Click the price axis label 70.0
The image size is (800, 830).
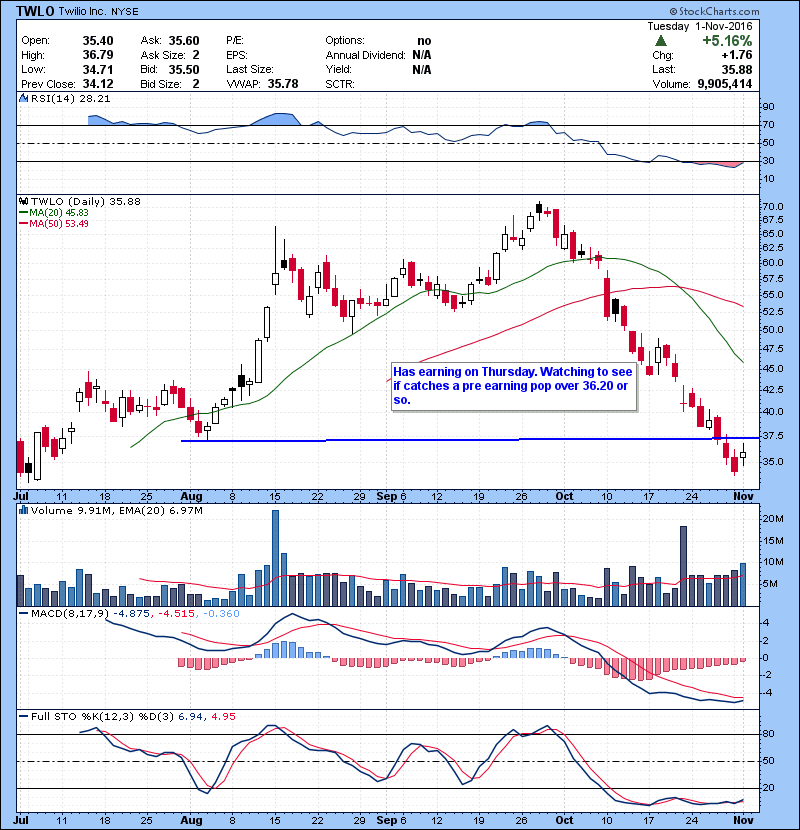click(772, 206)
